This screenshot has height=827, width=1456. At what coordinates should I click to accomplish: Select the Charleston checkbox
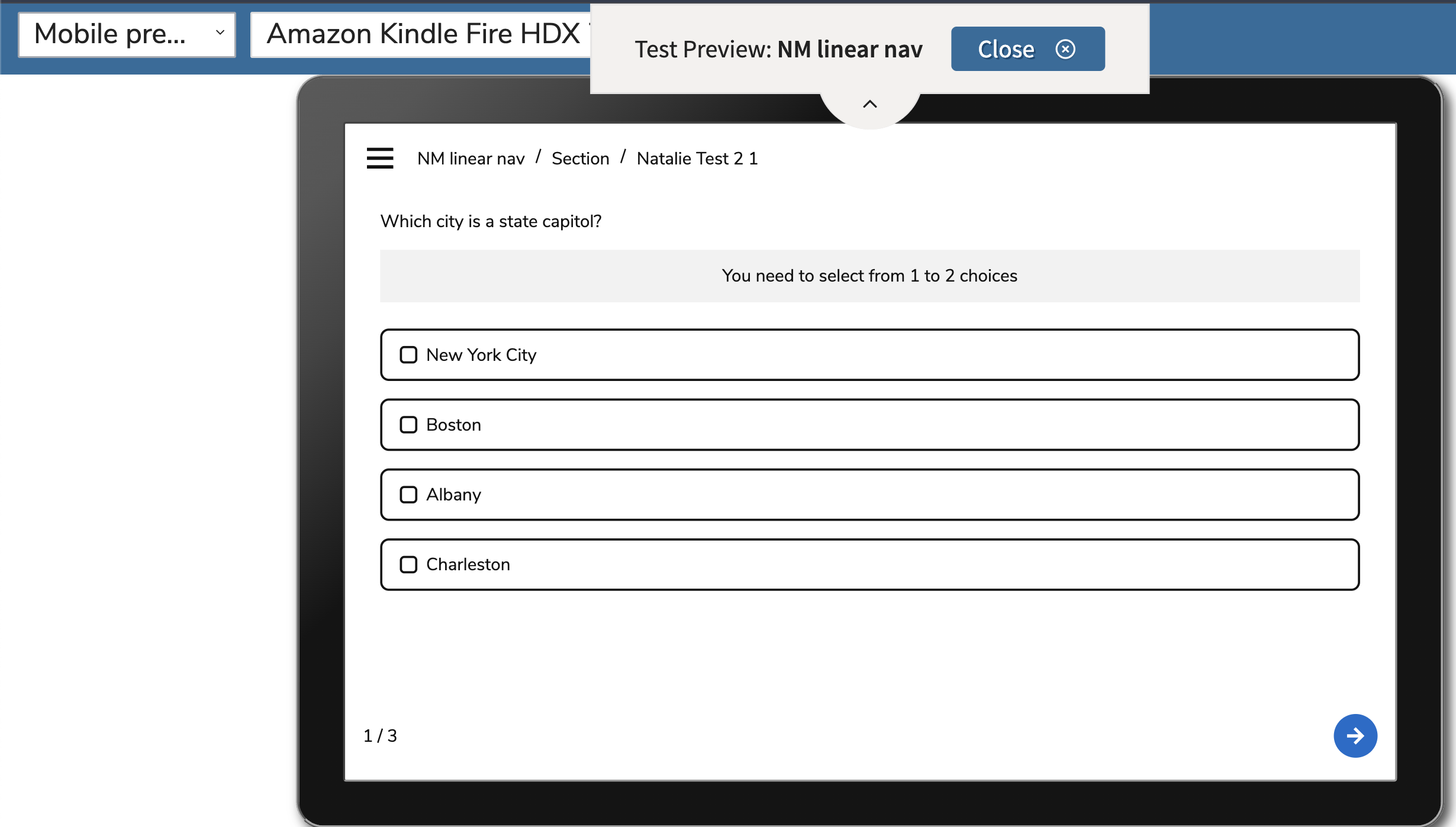click(408, 564)
